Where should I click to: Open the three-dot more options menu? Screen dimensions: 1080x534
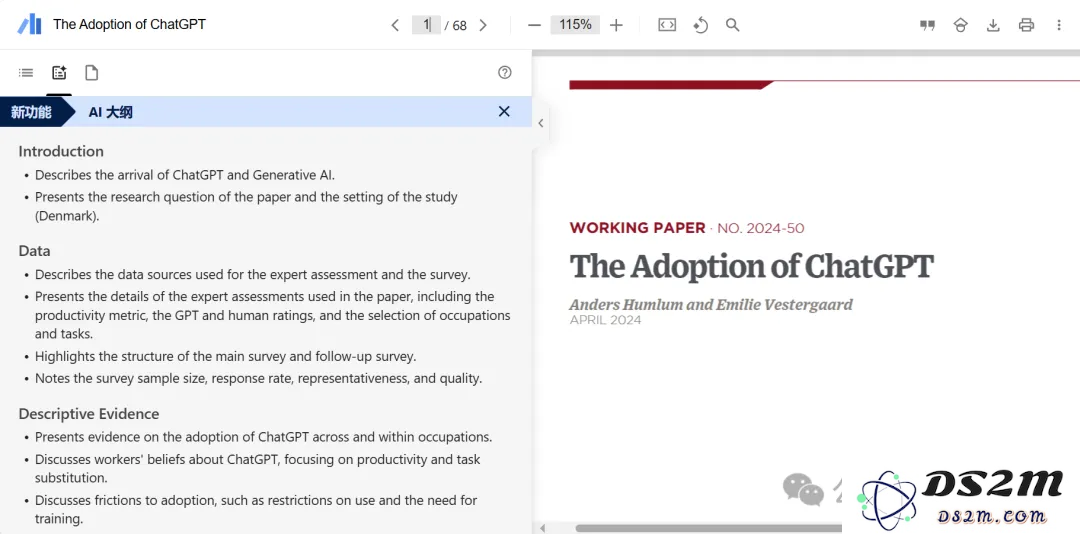(1059, 25)
